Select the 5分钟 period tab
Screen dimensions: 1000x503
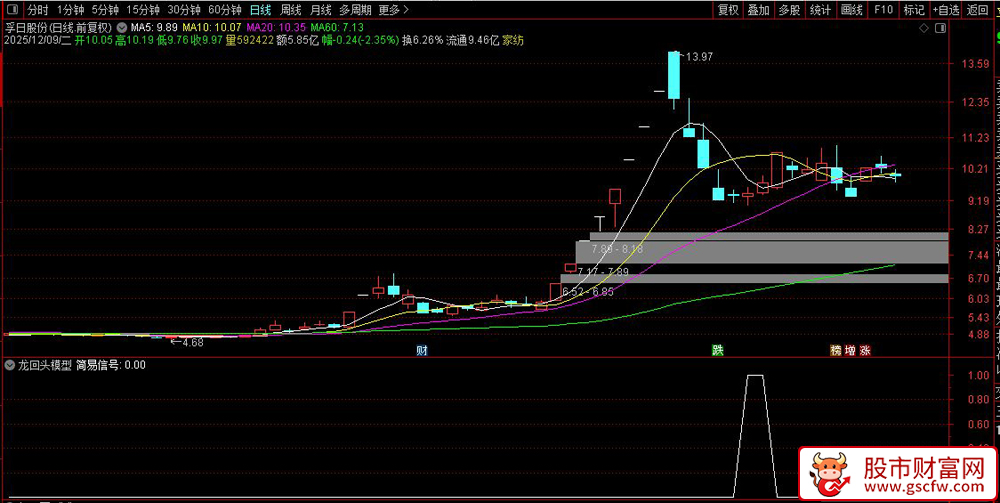point(105,10)
